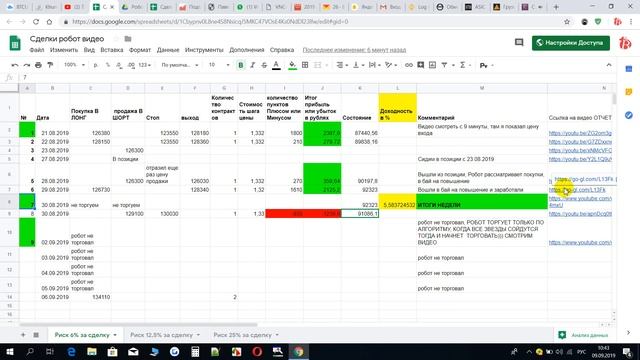Print the spreadsheet via printer icon

[38, 65]
